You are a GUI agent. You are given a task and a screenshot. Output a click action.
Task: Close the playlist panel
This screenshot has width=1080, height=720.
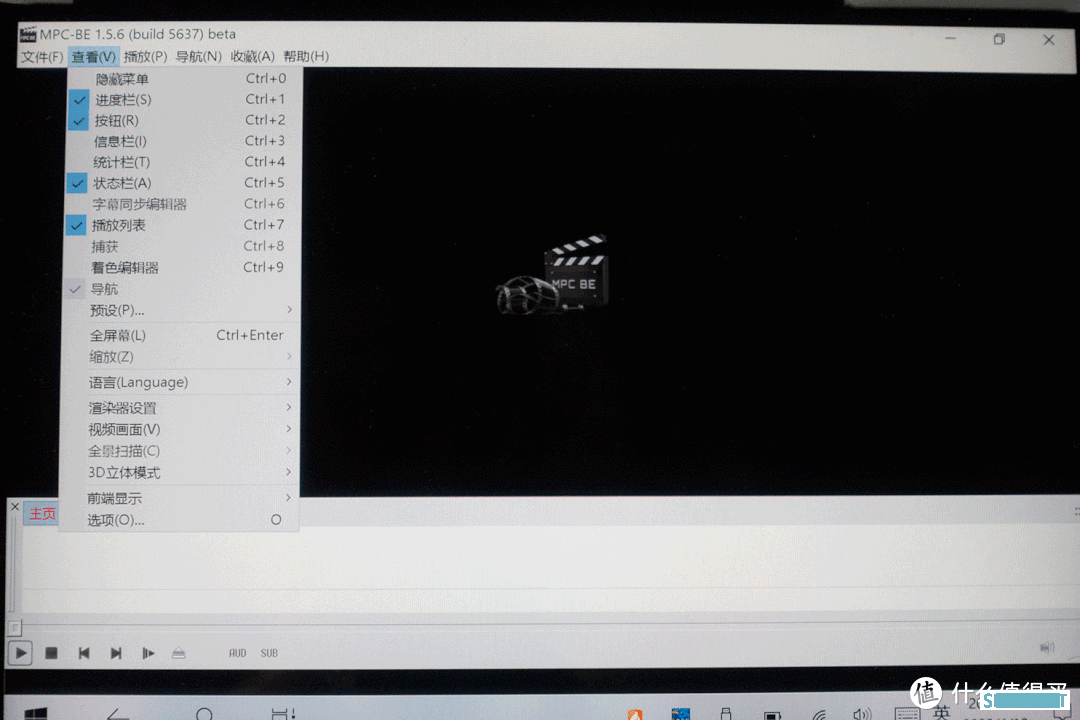(x=15, y=506)
